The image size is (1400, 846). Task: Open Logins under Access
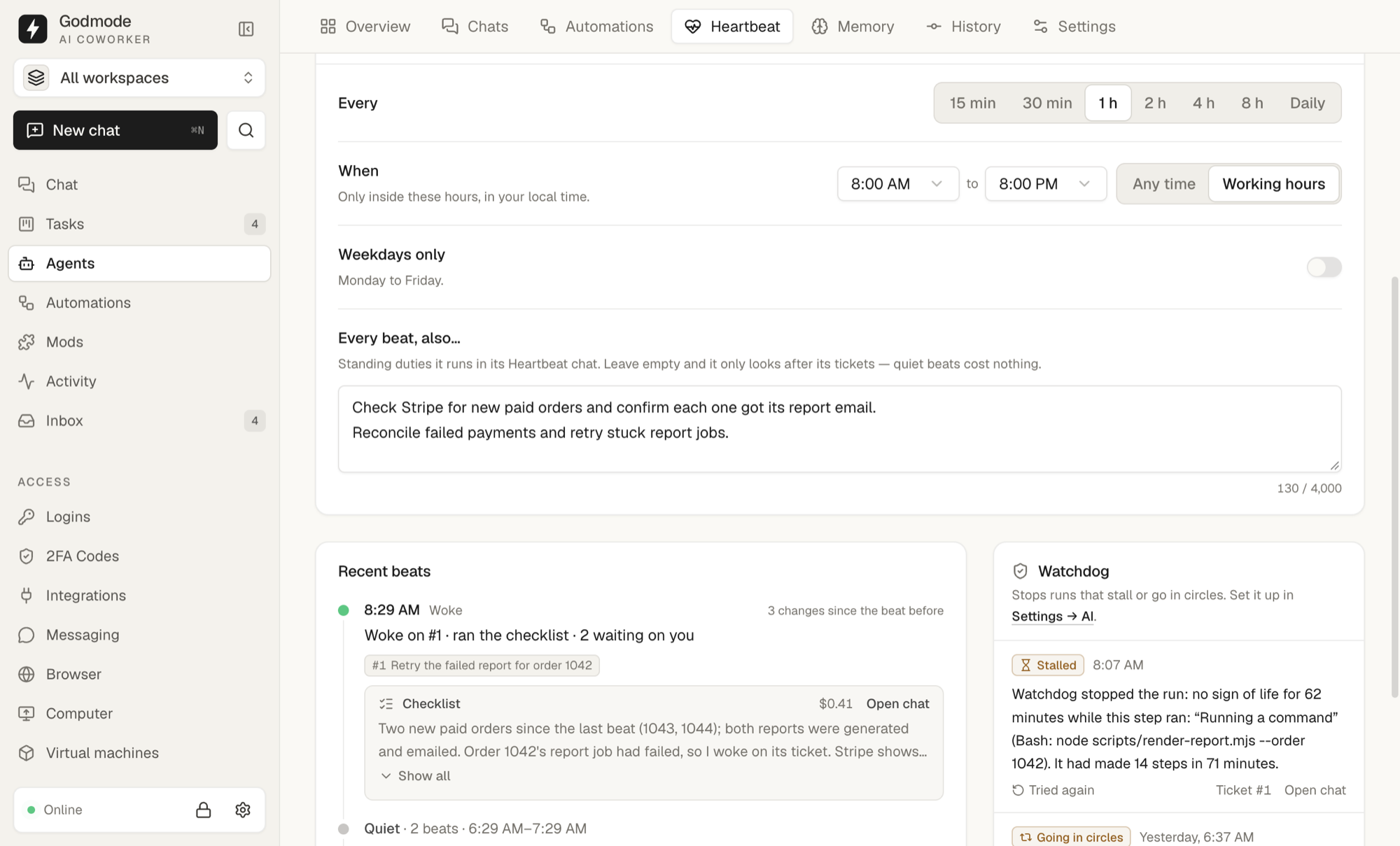139,516
